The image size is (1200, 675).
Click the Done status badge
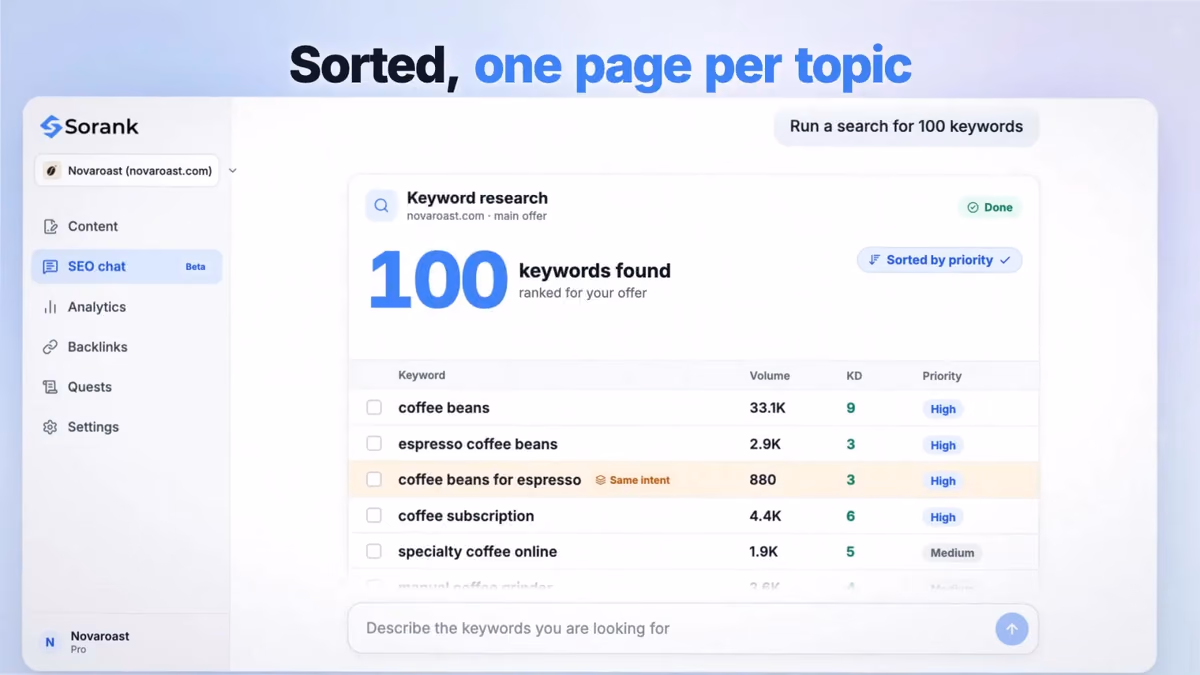coord(989,207)
